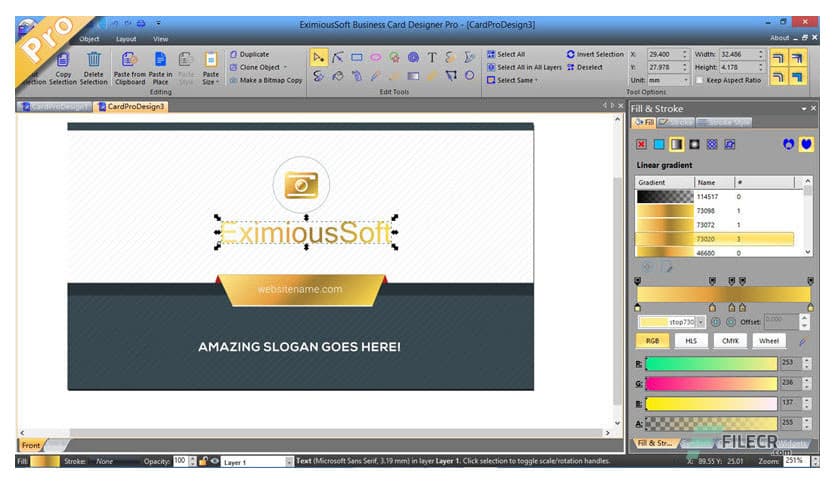This screenshot has height=484, width=836.
Task: Select the Pattern fill option
Action: click(712, 144)
